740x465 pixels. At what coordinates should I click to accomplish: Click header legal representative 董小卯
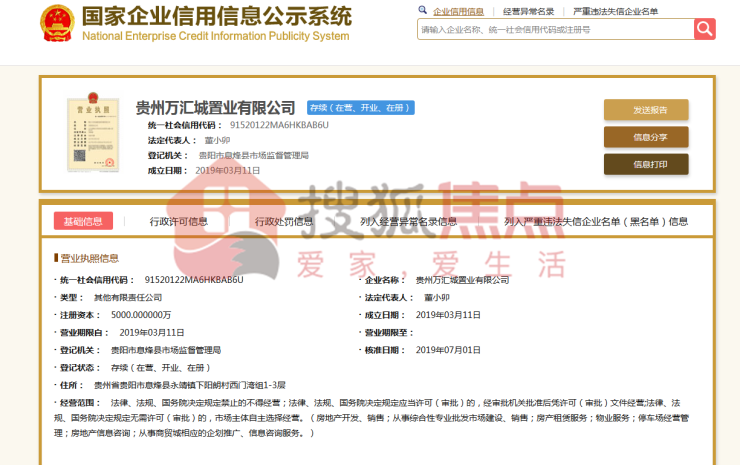tap(217, 140)
